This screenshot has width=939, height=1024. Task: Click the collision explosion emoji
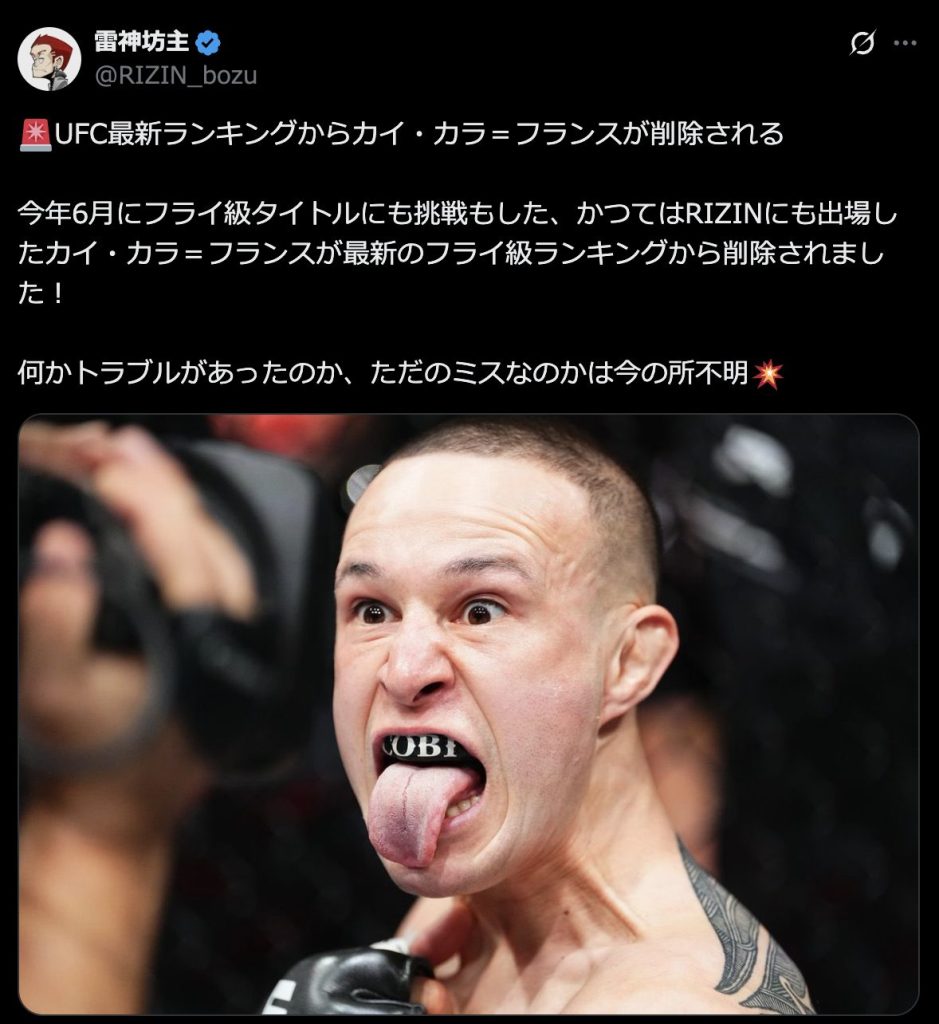tap(768, 374)
